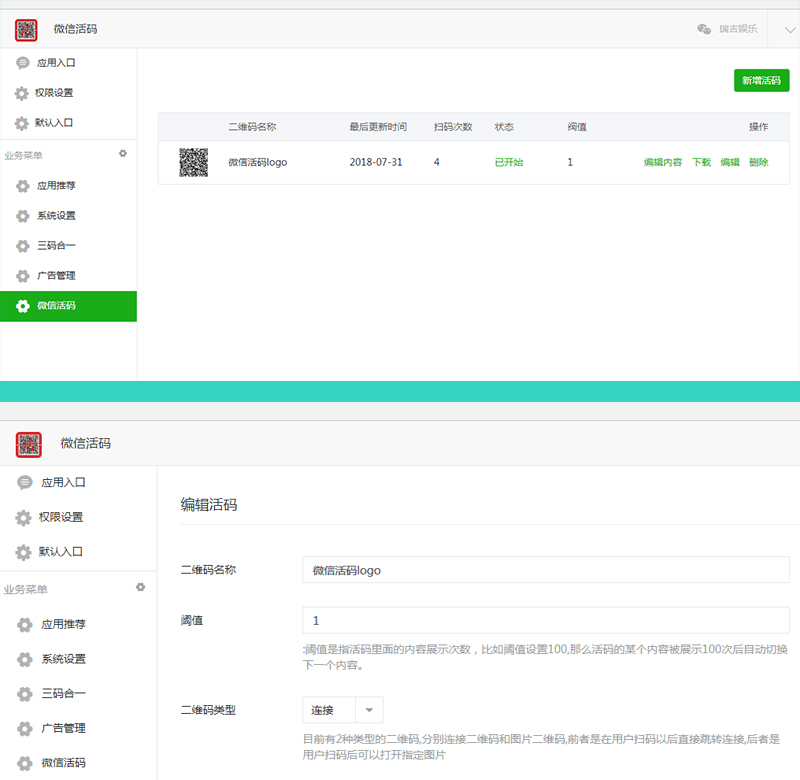Click the 默认入口 gear icon
The height and width of the screenshot is (780, 800).
(22, 123)
